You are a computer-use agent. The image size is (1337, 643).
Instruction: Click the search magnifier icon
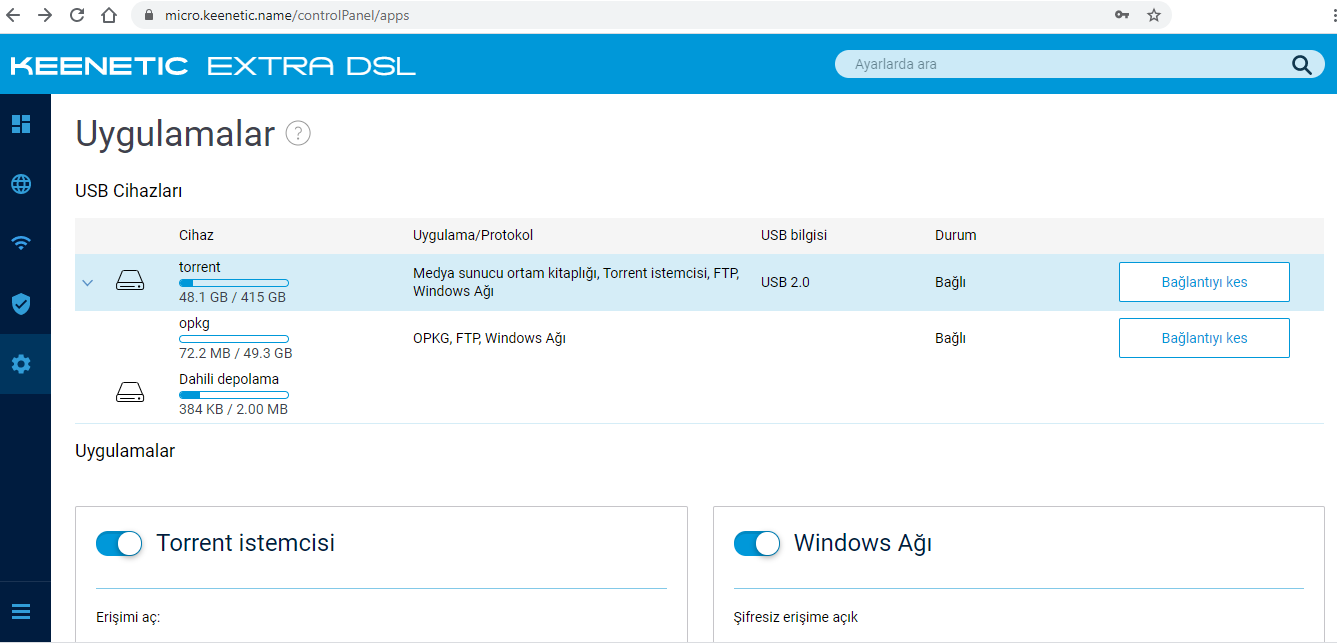pos(1301,65)
